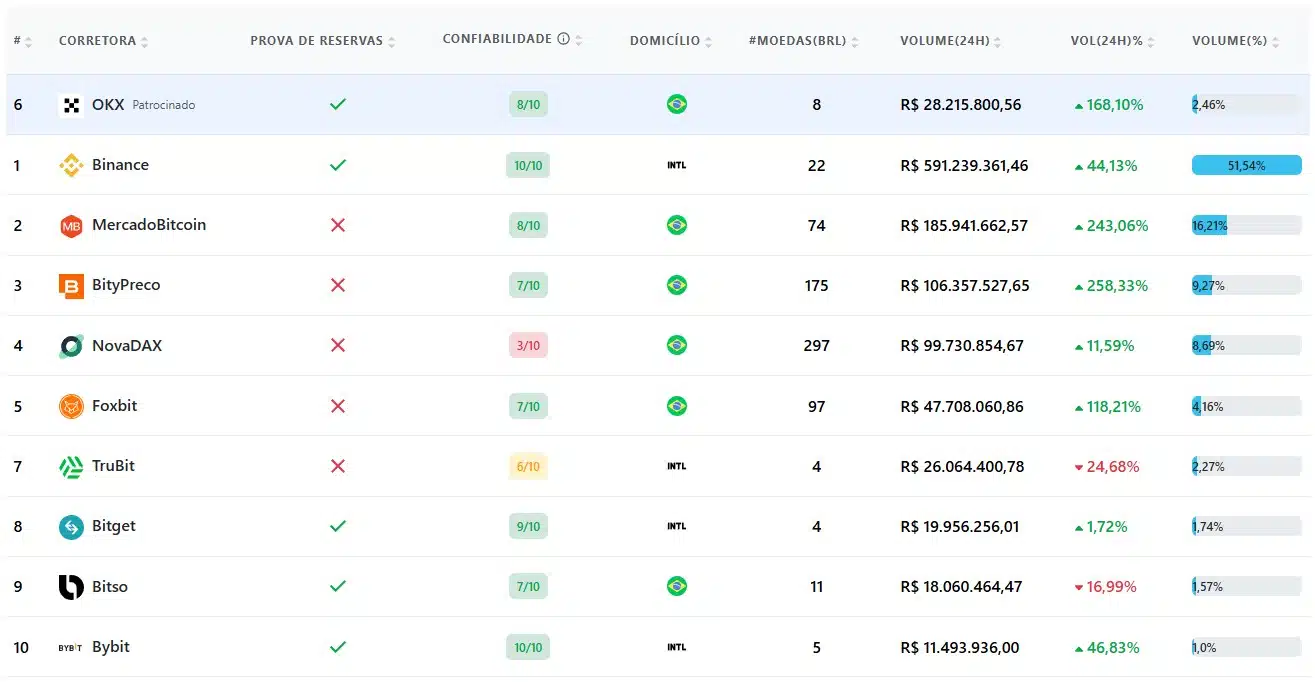
Task: Click the Confiabilidade info icon
Action: (x=563, y=39)
